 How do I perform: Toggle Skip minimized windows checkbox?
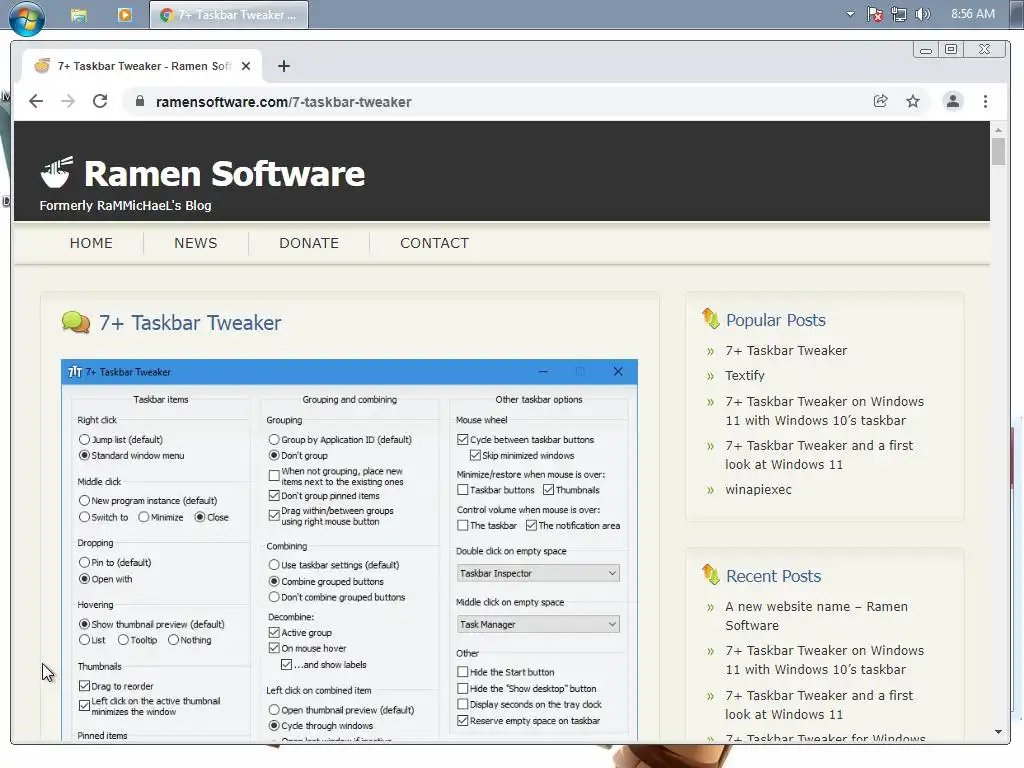[x=475, y=455]
